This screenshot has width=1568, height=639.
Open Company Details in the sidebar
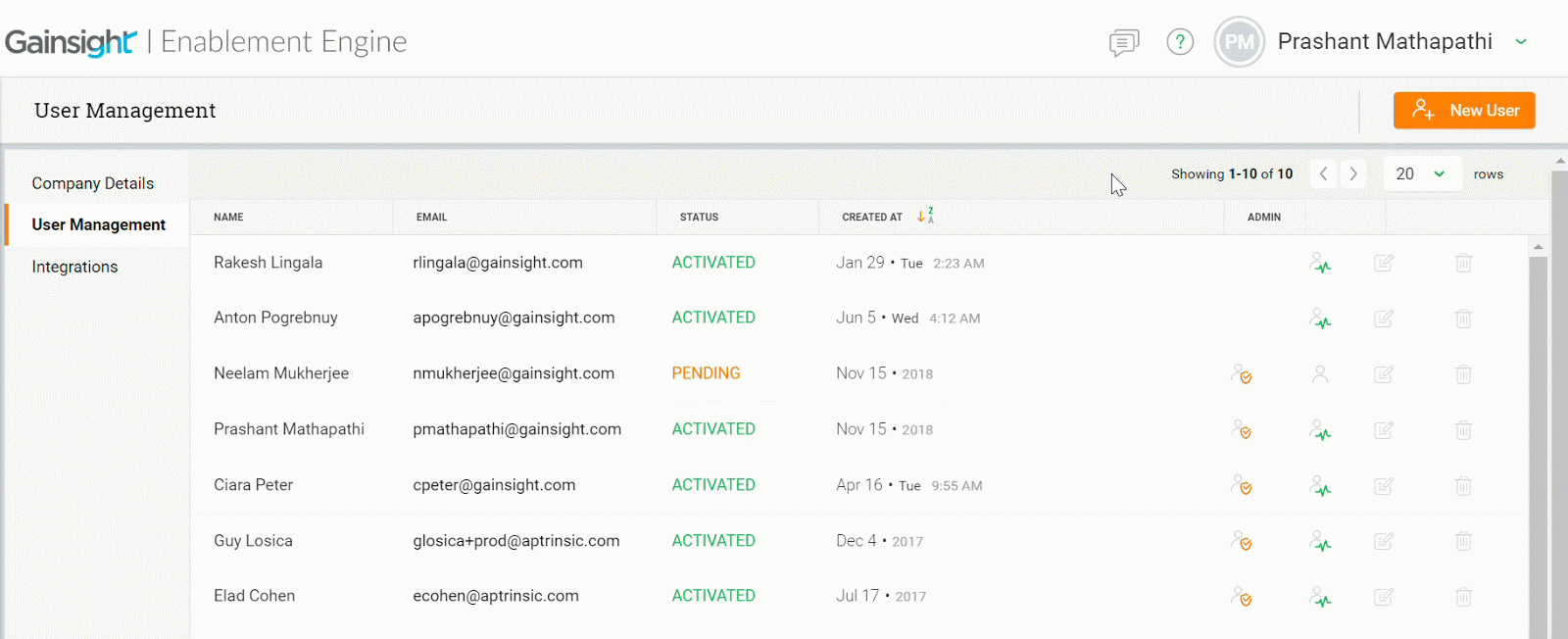(93, 183)
